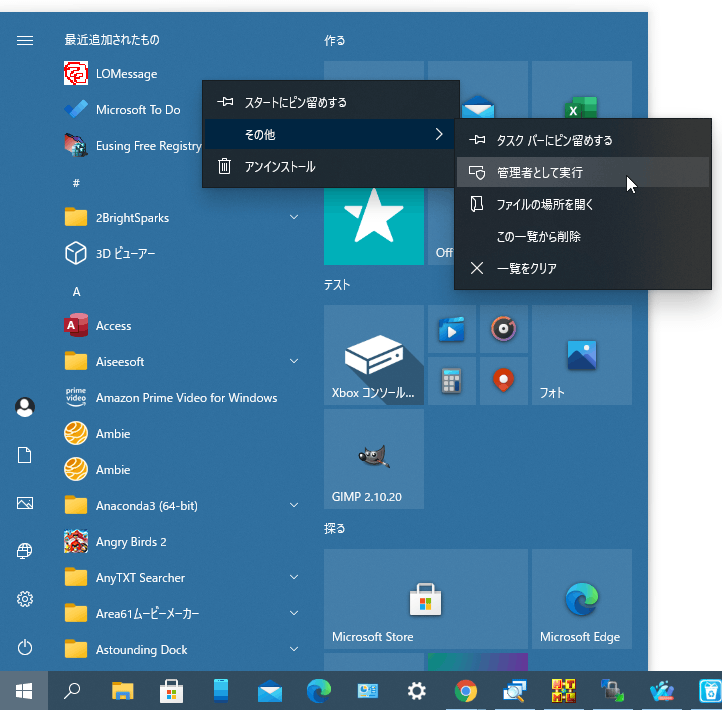Choose アンインストール from context menu

click(329, 166)
